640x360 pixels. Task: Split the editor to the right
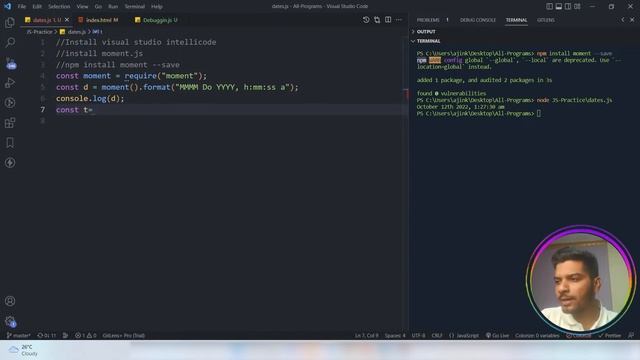[388, 20]
